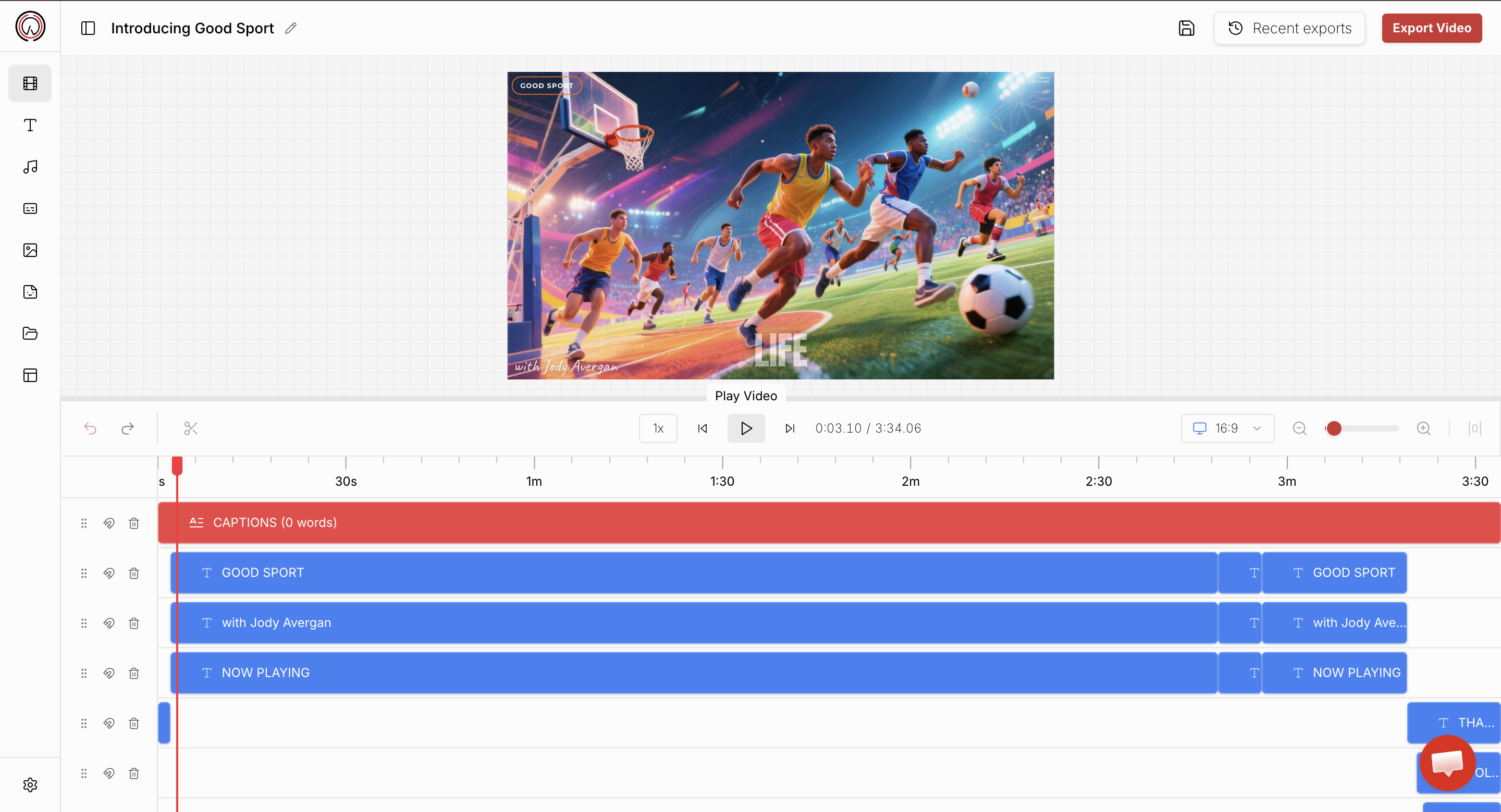Toggle visibility of THA... track
The image size is (1501, 812).
109,723
